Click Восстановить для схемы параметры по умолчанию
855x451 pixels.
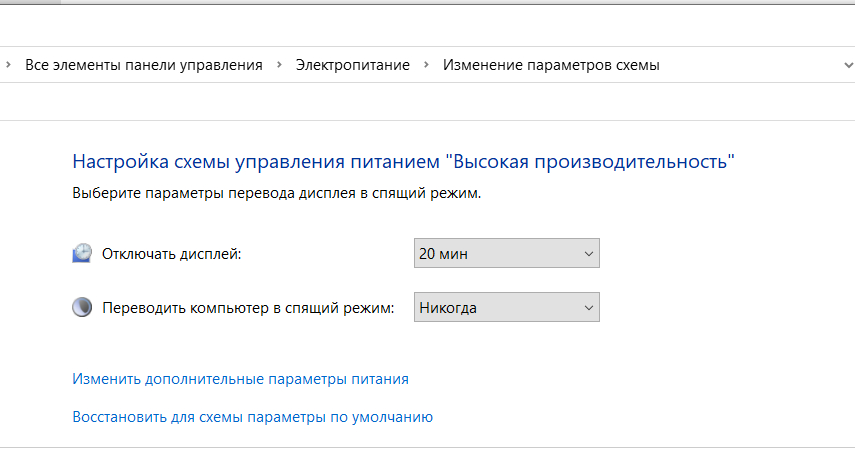252,417
